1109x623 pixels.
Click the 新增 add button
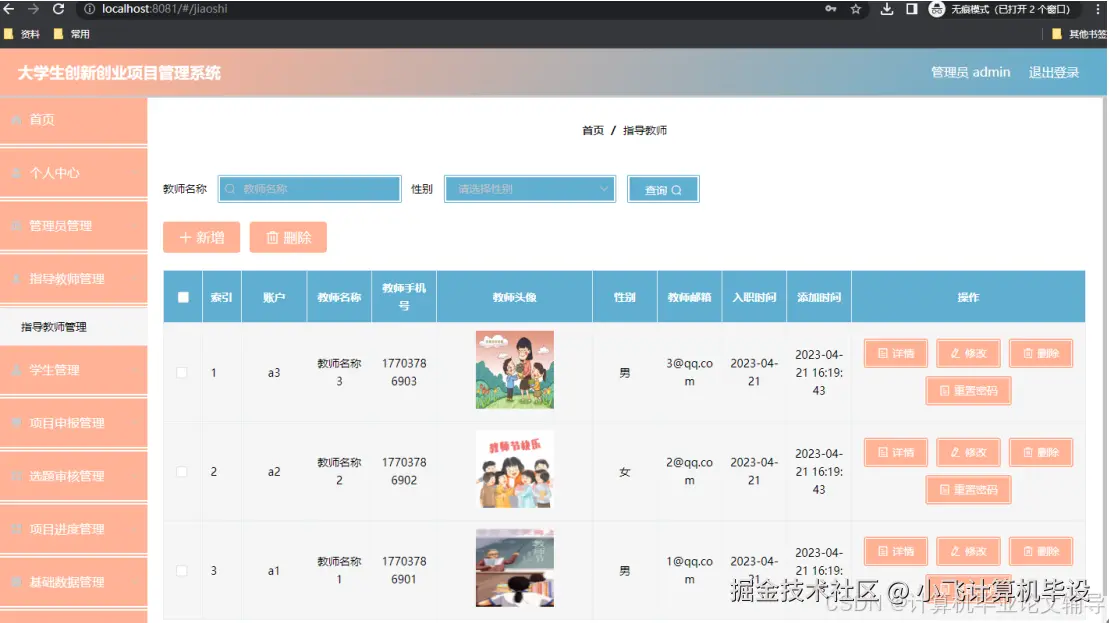202,238
